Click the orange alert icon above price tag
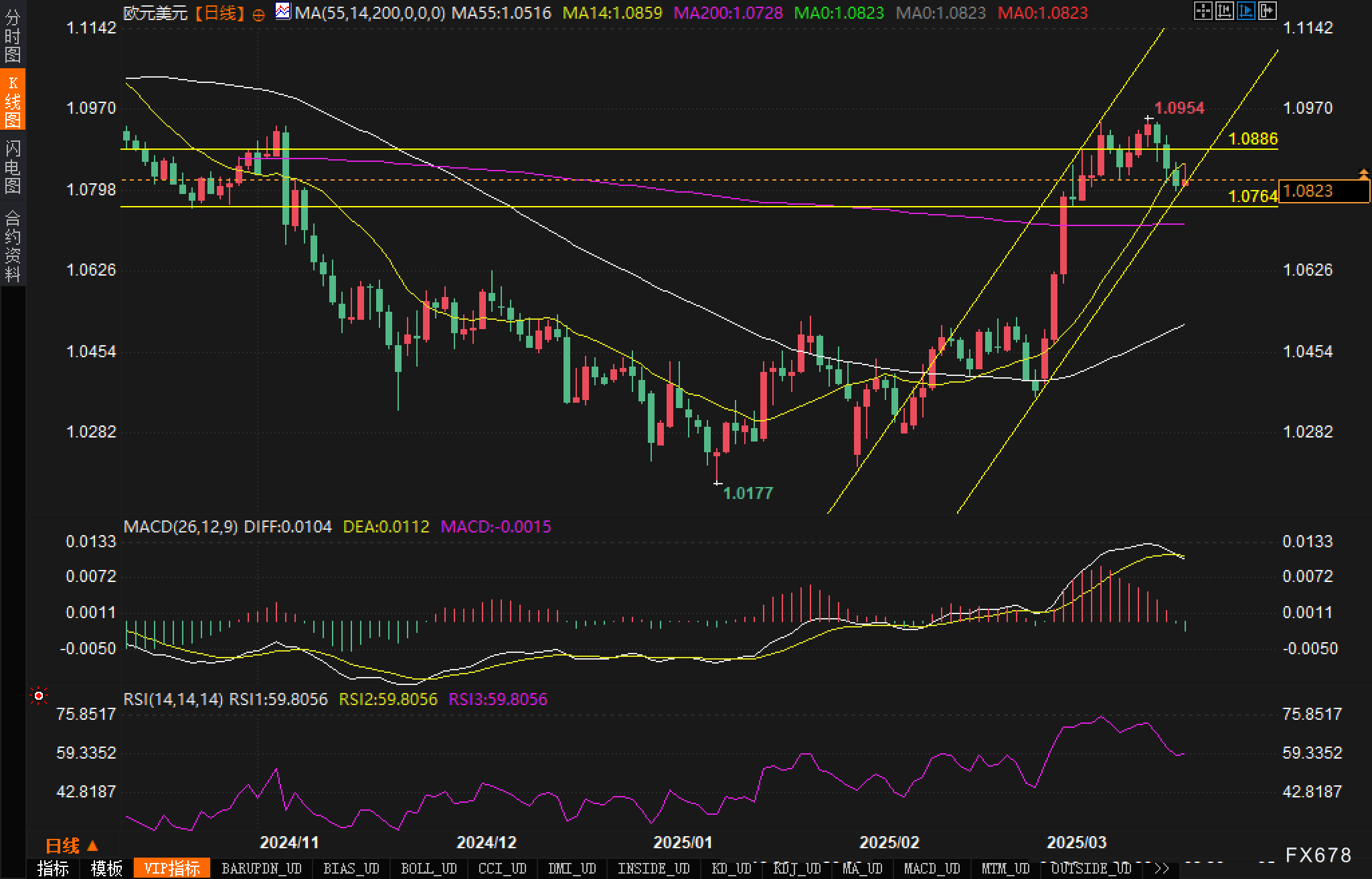Viewport: 1372px width, 879px height. (x=1363, y=175)
